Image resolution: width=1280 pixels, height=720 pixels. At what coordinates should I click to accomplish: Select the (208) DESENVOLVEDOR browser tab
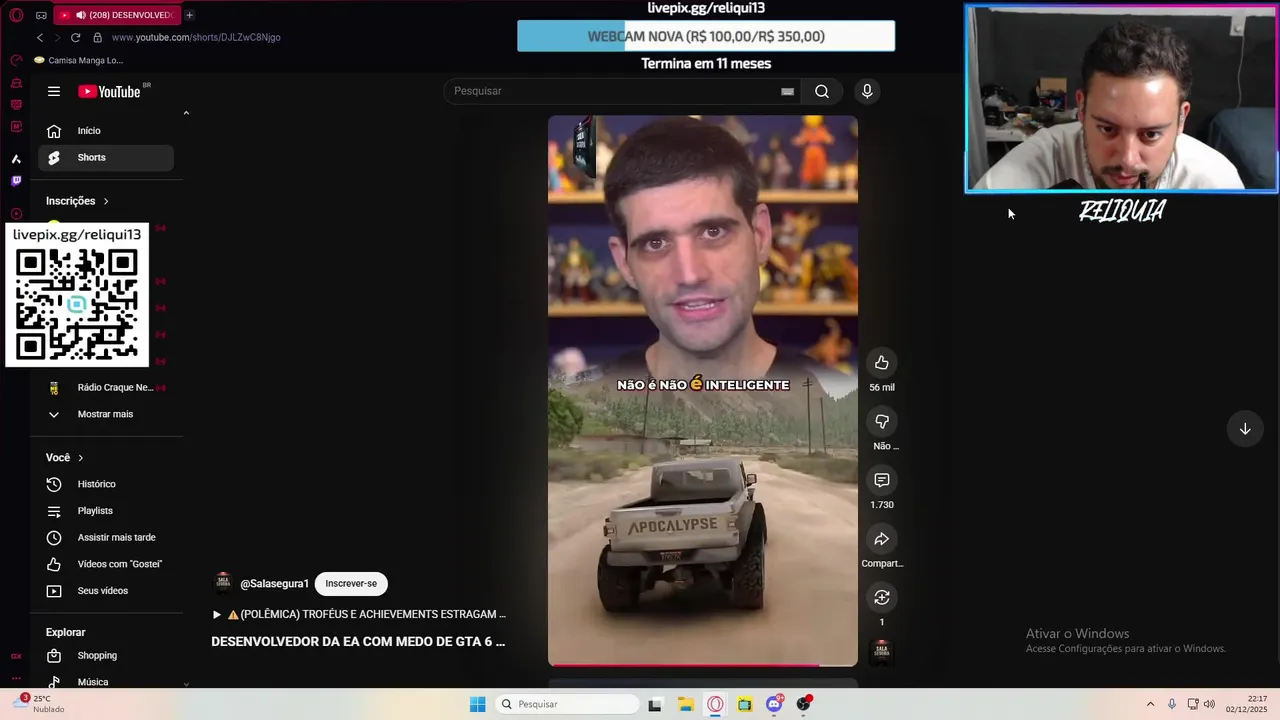click(116, 15)
